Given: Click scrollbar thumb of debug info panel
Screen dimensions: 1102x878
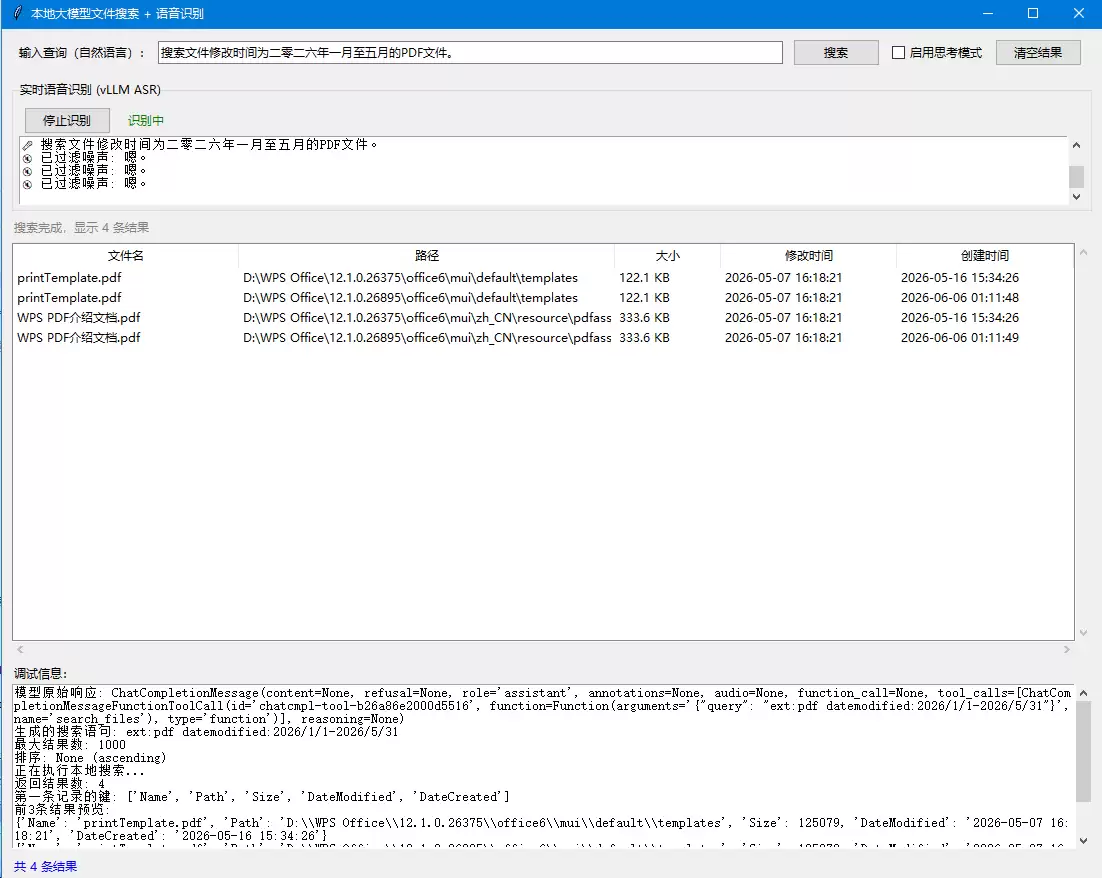Looking at the screenshot, I should (x=1083, y=751).
